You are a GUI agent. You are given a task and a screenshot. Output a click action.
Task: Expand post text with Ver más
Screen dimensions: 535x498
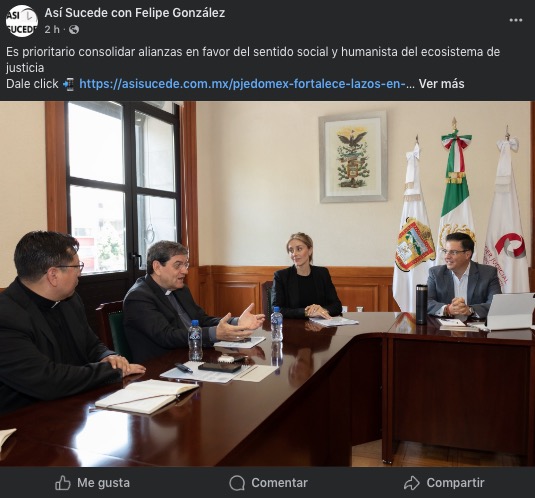[x=442, y=84]
